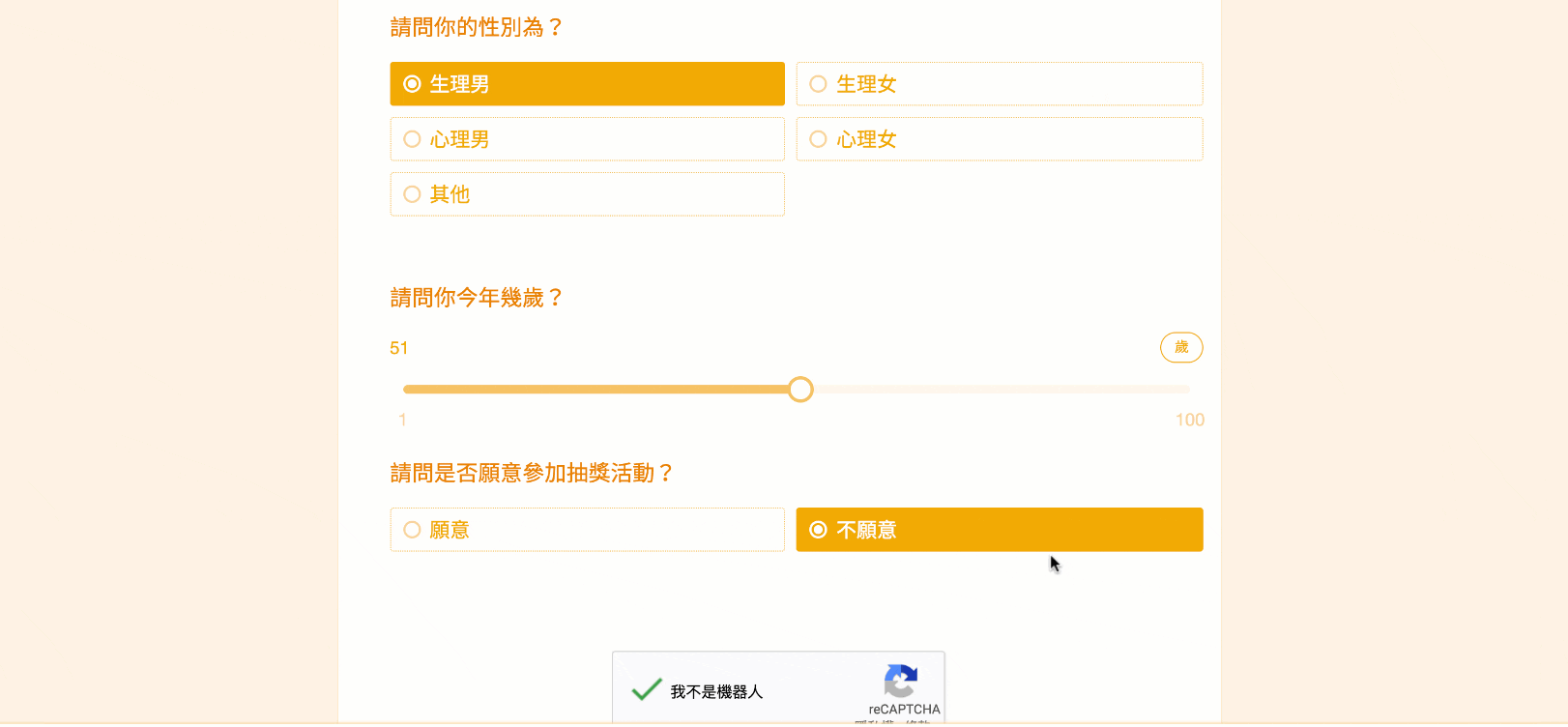The width and height of the screenshot is (1568, 727).
Task: Click the gender question heading 請問你的性別為
Action: coord(476,27)
